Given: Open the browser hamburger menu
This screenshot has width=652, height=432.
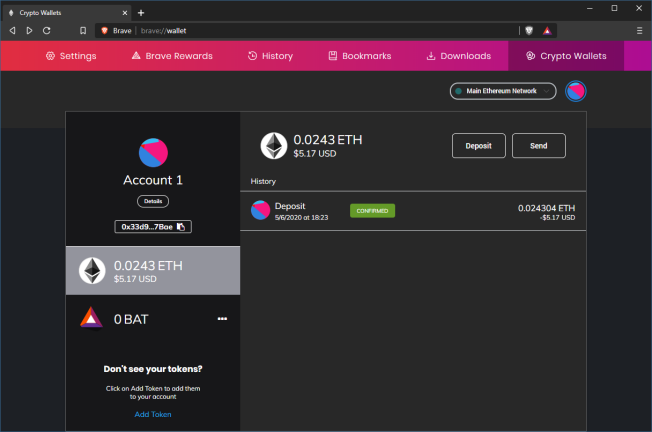Looking at the screenshot, I should [639, 30].
